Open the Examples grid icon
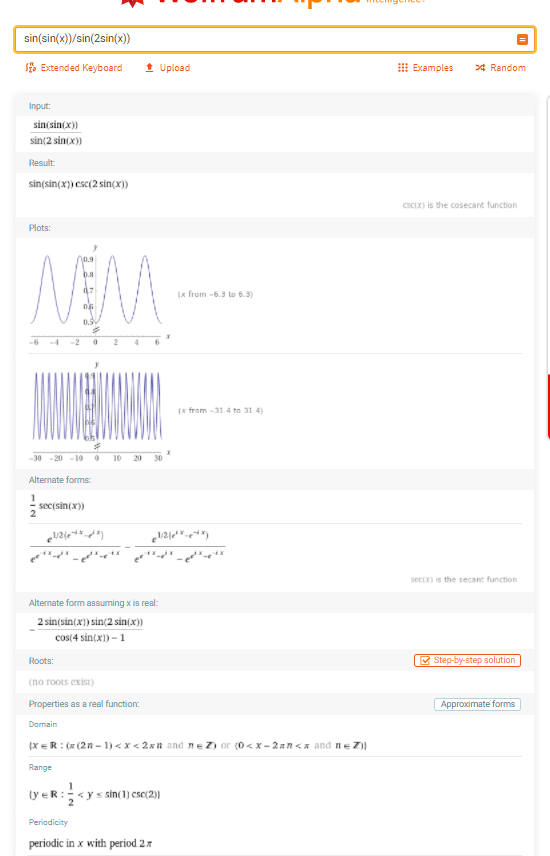This screenshot has width=550, height=856. coord(403,68)
